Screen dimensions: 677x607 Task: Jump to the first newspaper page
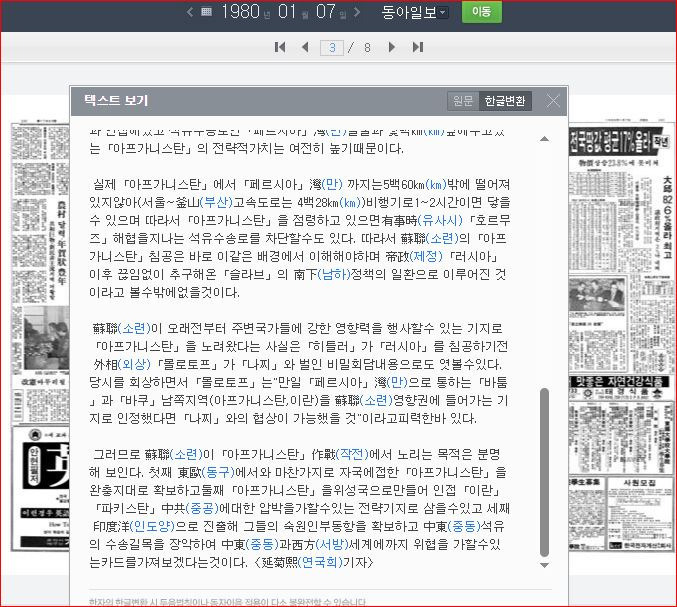point(280,47)
